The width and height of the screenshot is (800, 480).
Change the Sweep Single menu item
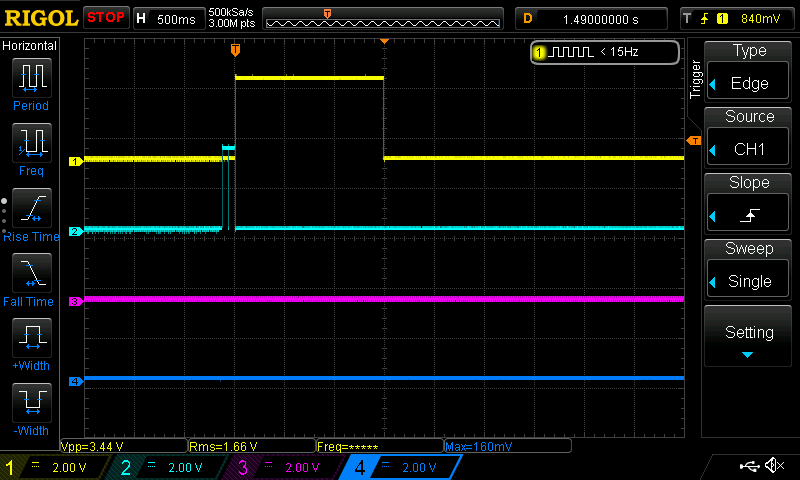click(750, 268)
